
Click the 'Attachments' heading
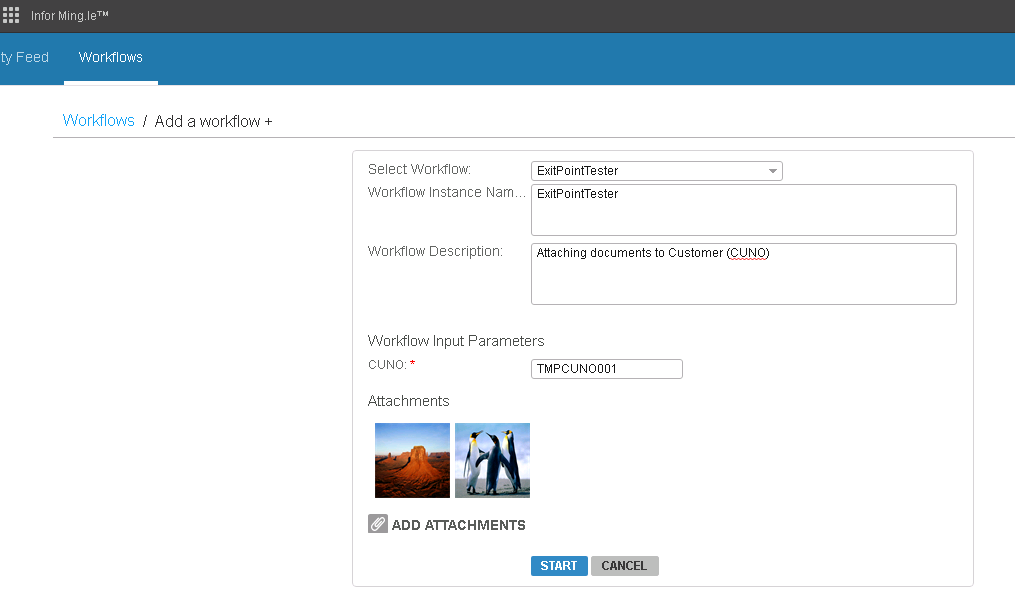point(408,401)
